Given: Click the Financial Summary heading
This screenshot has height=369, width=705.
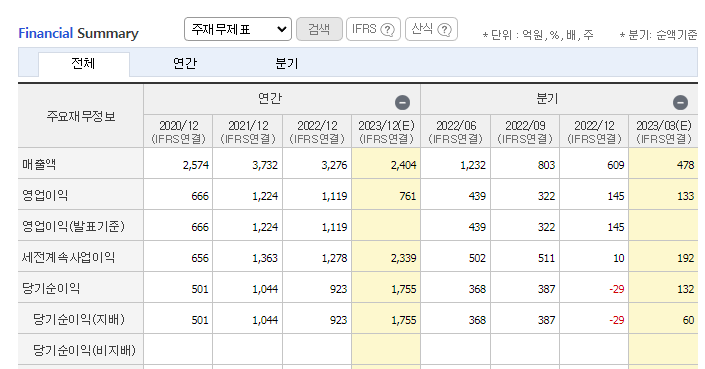Looking at the screenshot, I should [x=78, y=33].
